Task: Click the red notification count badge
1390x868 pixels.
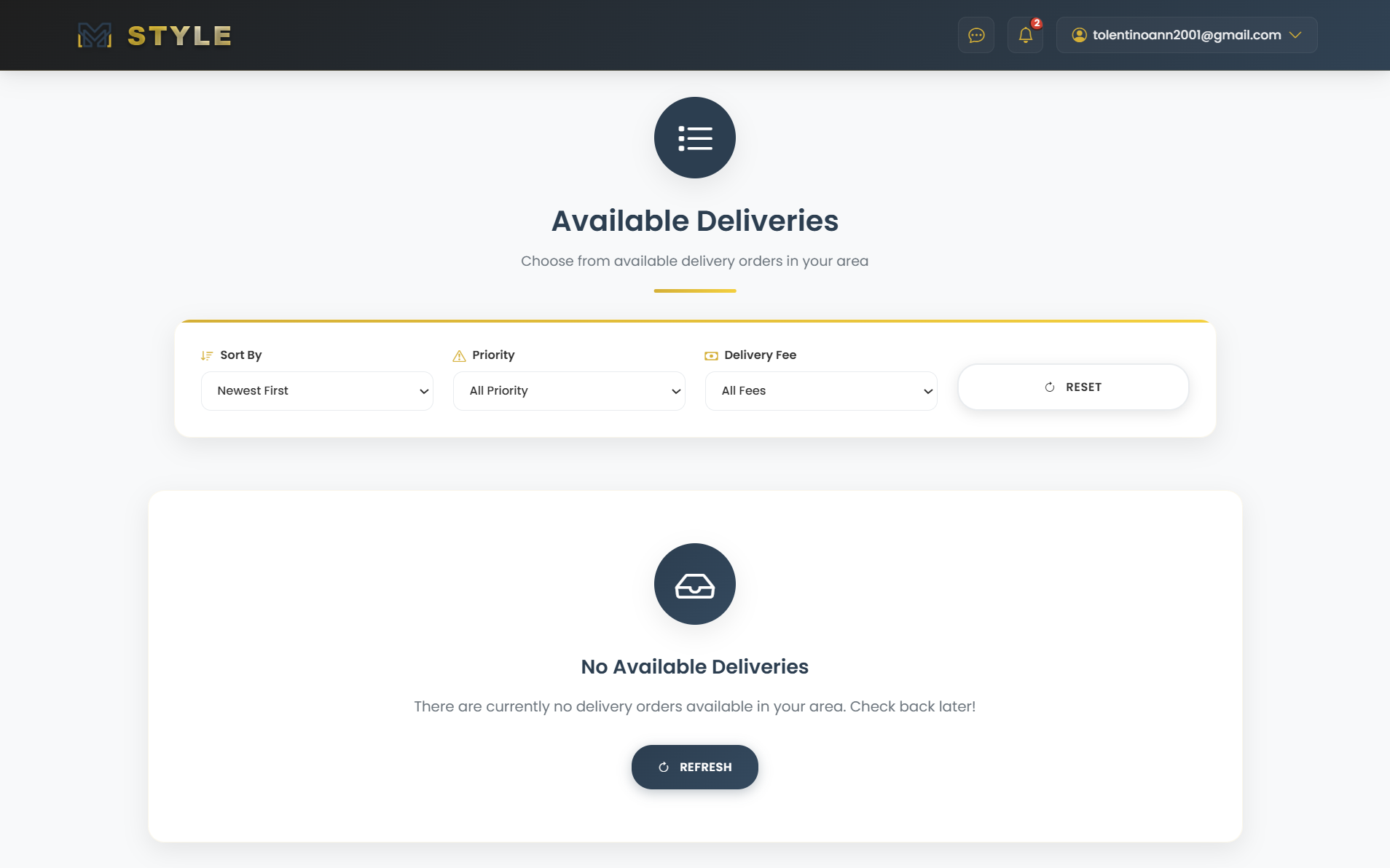Action: (1037, 23)
